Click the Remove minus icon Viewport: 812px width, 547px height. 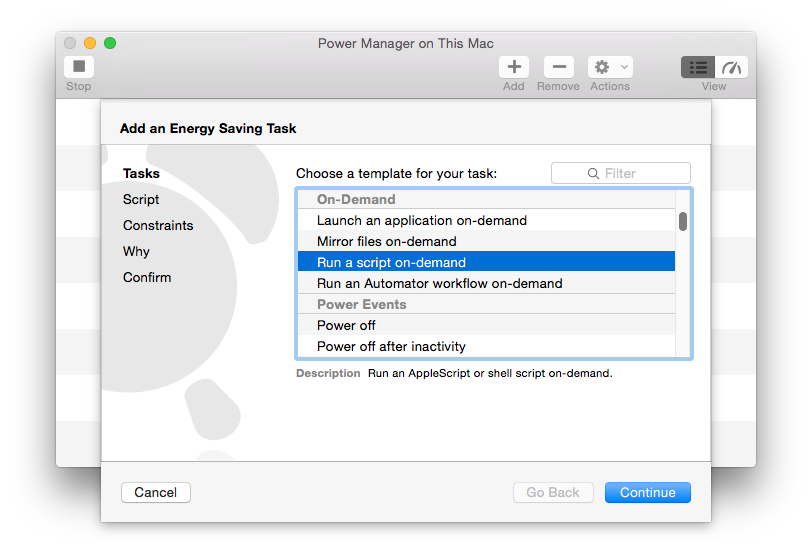click(x=558, y=67)
